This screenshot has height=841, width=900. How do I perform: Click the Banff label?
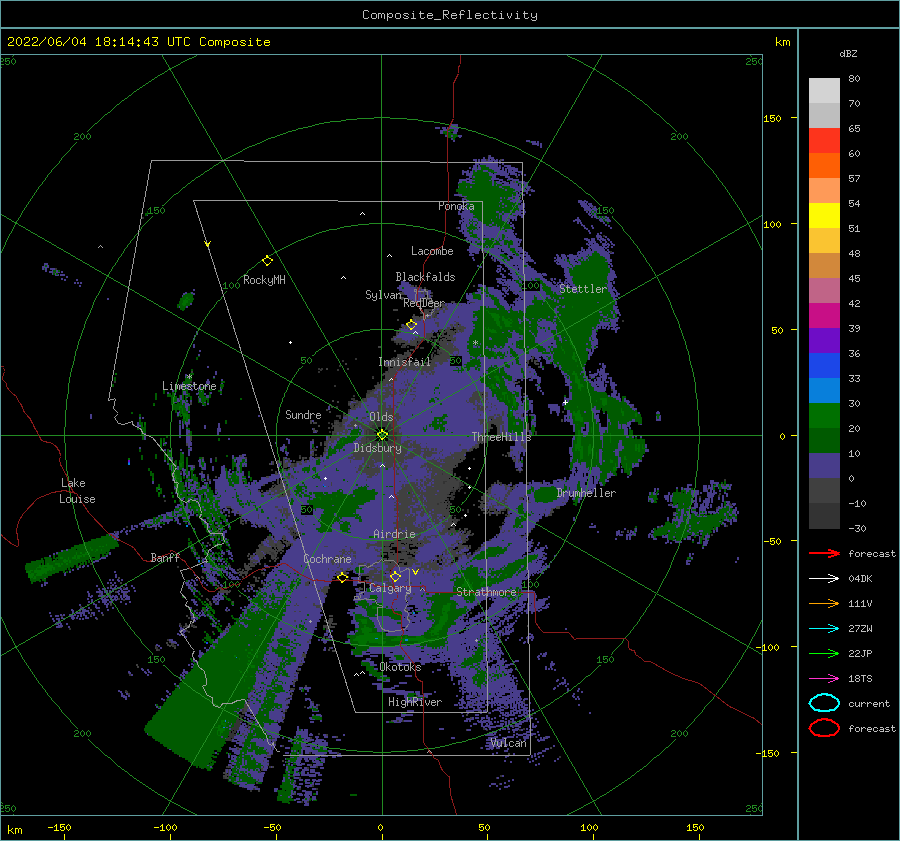point(165,557)
